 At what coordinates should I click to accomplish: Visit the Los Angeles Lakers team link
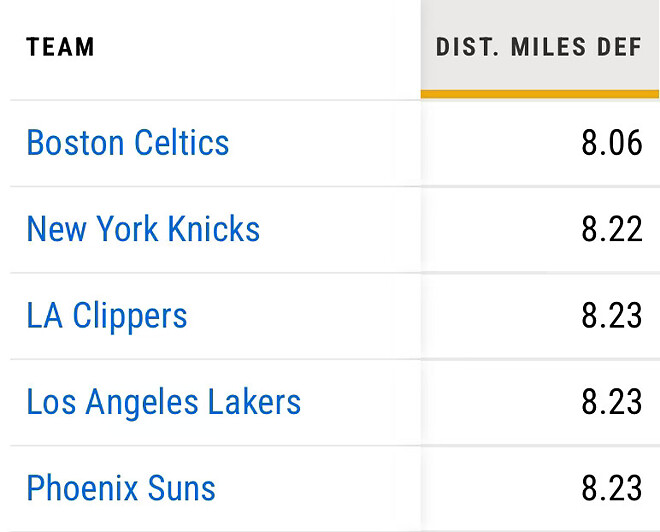pyautogui.click(x=164, y=402)
